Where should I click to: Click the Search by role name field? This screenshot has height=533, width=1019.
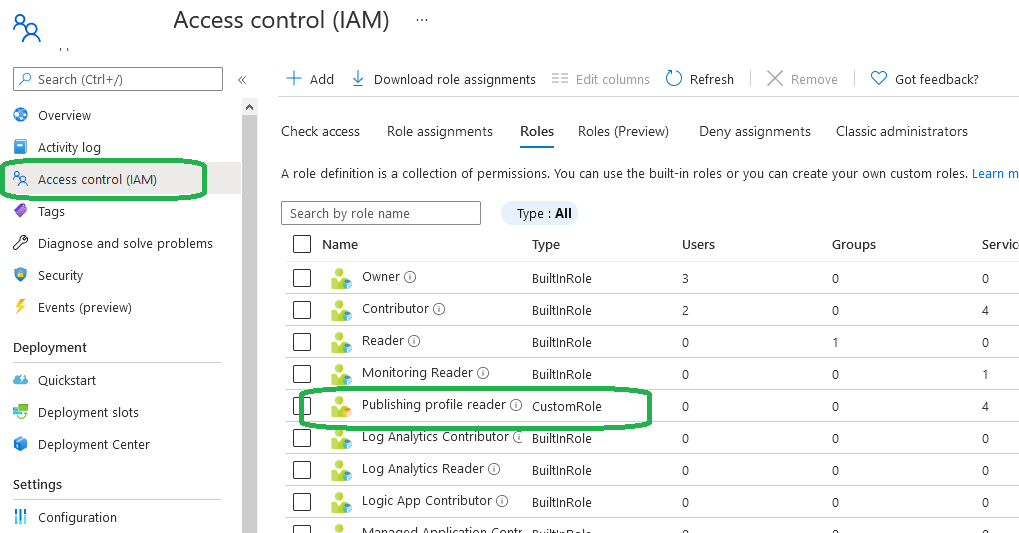coord(380,213)
